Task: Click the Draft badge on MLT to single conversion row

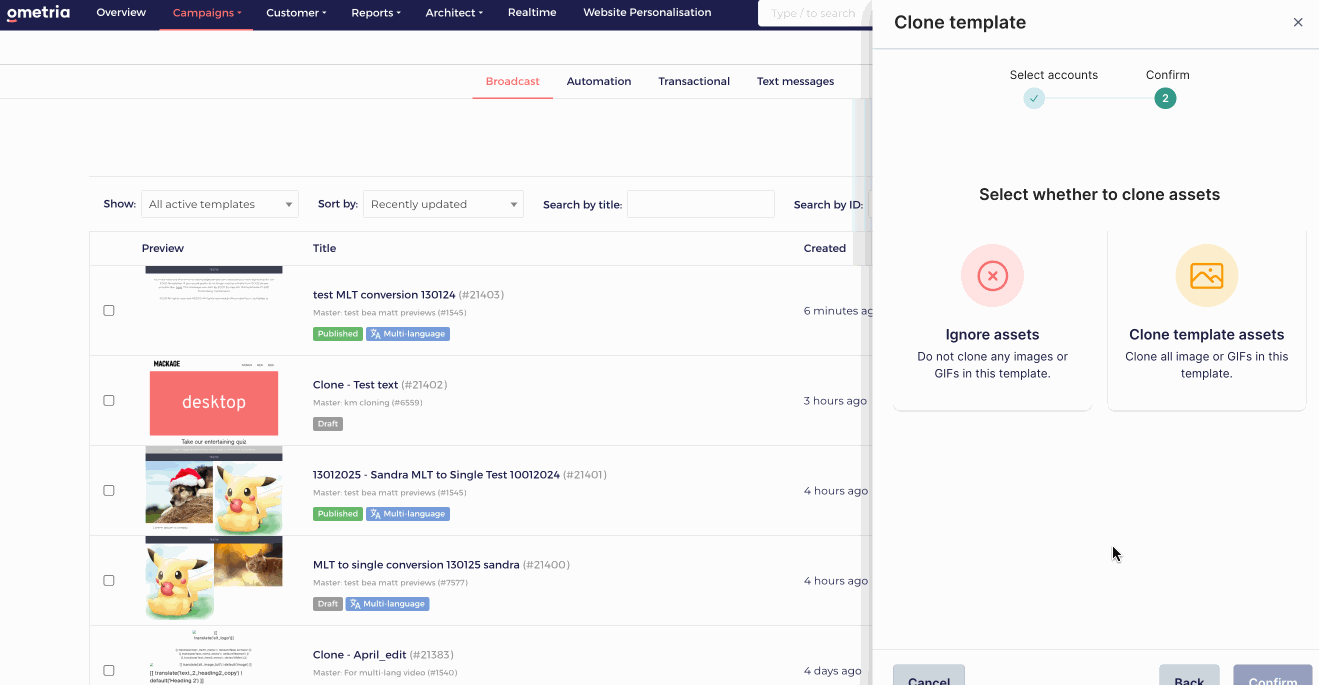Action: coord(328,604)
